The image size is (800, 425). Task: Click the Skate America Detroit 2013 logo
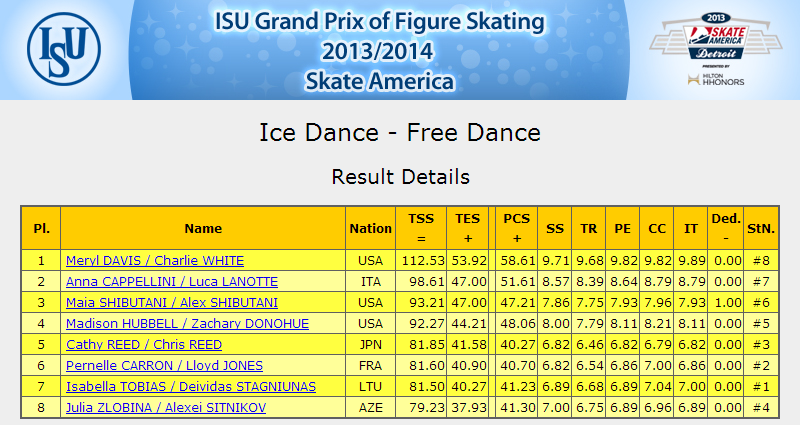[x=715, y=36]
